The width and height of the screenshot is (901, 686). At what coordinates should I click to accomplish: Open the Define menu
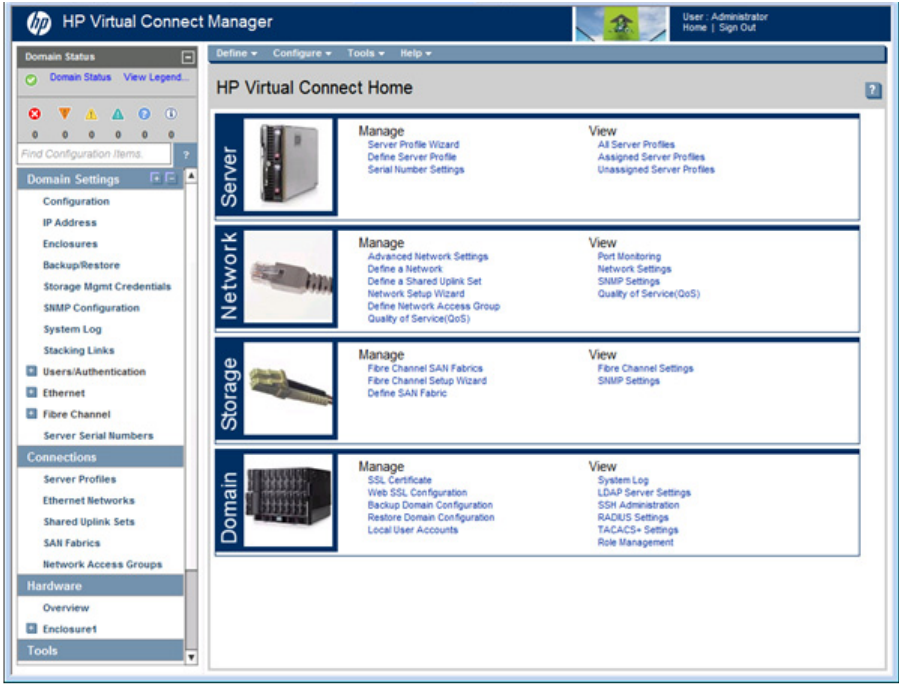click(x=236, y=53)
